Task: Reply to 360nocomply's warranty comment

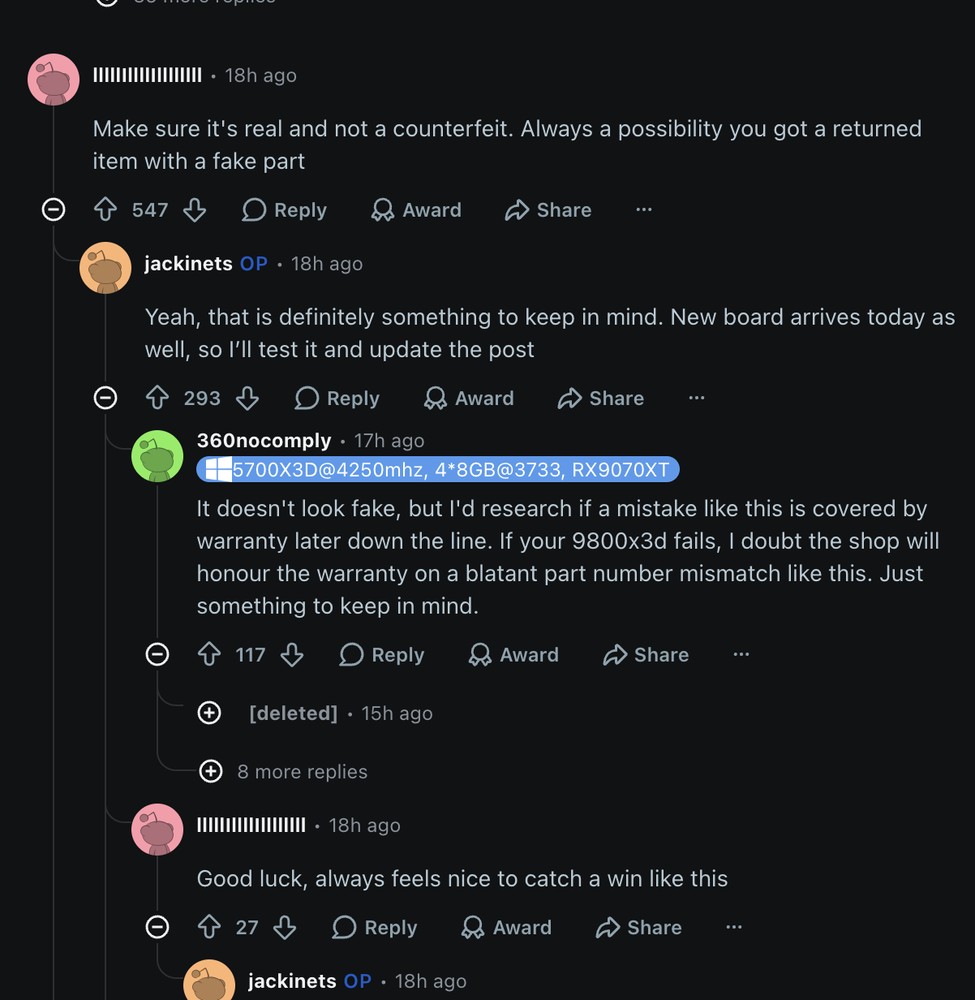Action: tap(381, 654)
